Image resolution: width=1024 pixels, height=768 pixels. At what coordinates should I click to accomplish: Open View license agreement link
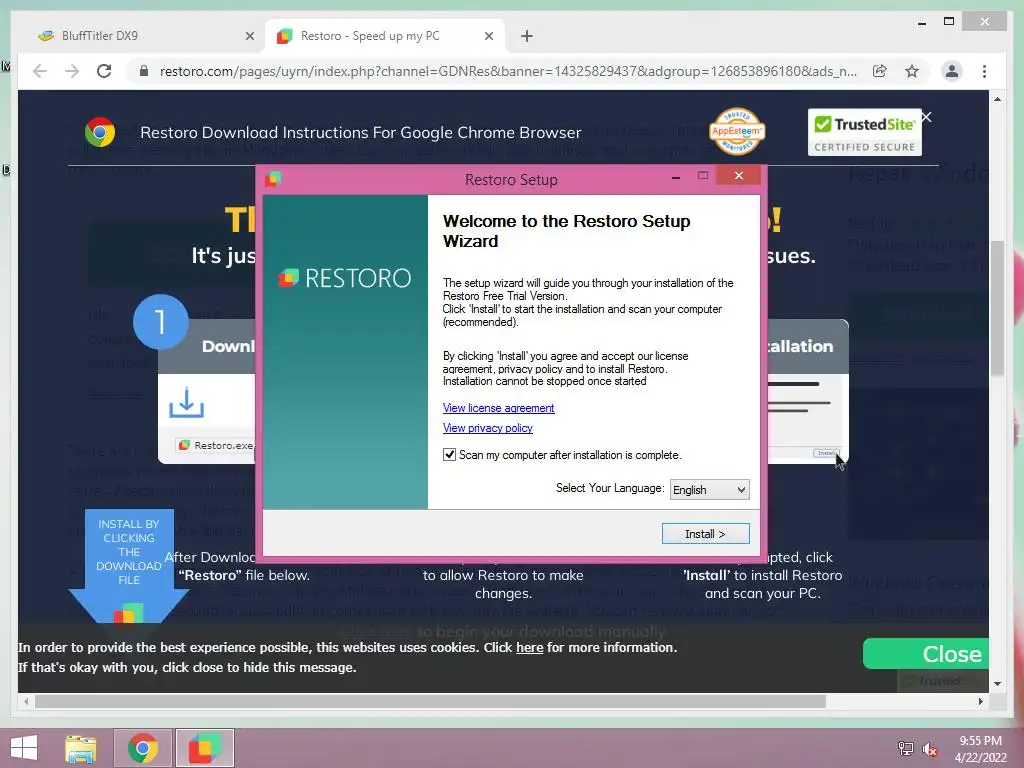pos(498,408)
